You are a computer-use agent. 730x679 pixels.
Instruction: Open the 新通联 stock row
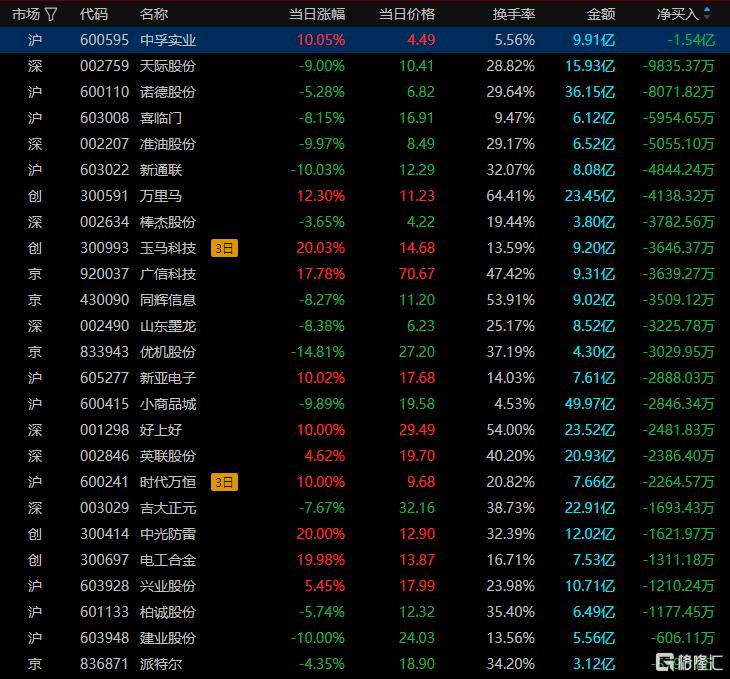point(365,170)
